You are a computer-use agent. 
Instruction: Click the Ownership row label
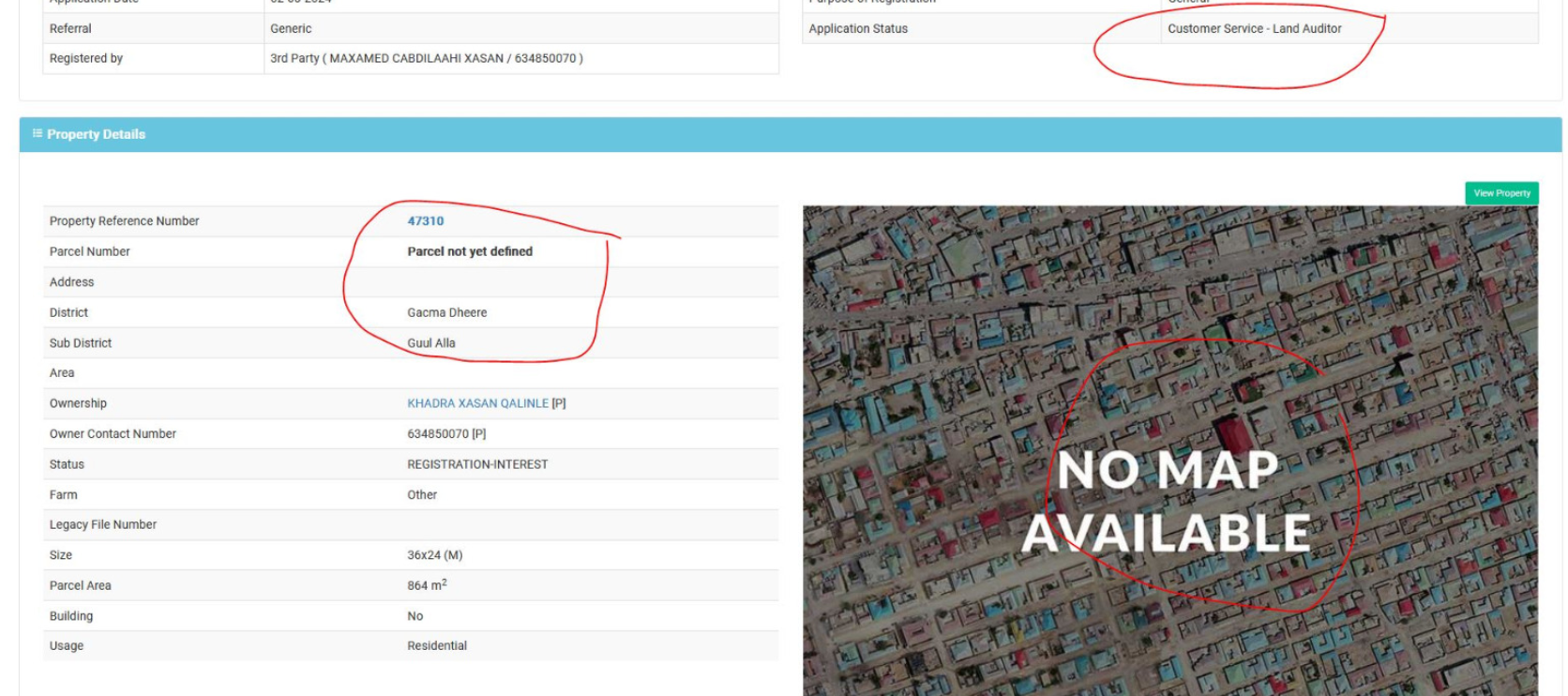point(79,403)
